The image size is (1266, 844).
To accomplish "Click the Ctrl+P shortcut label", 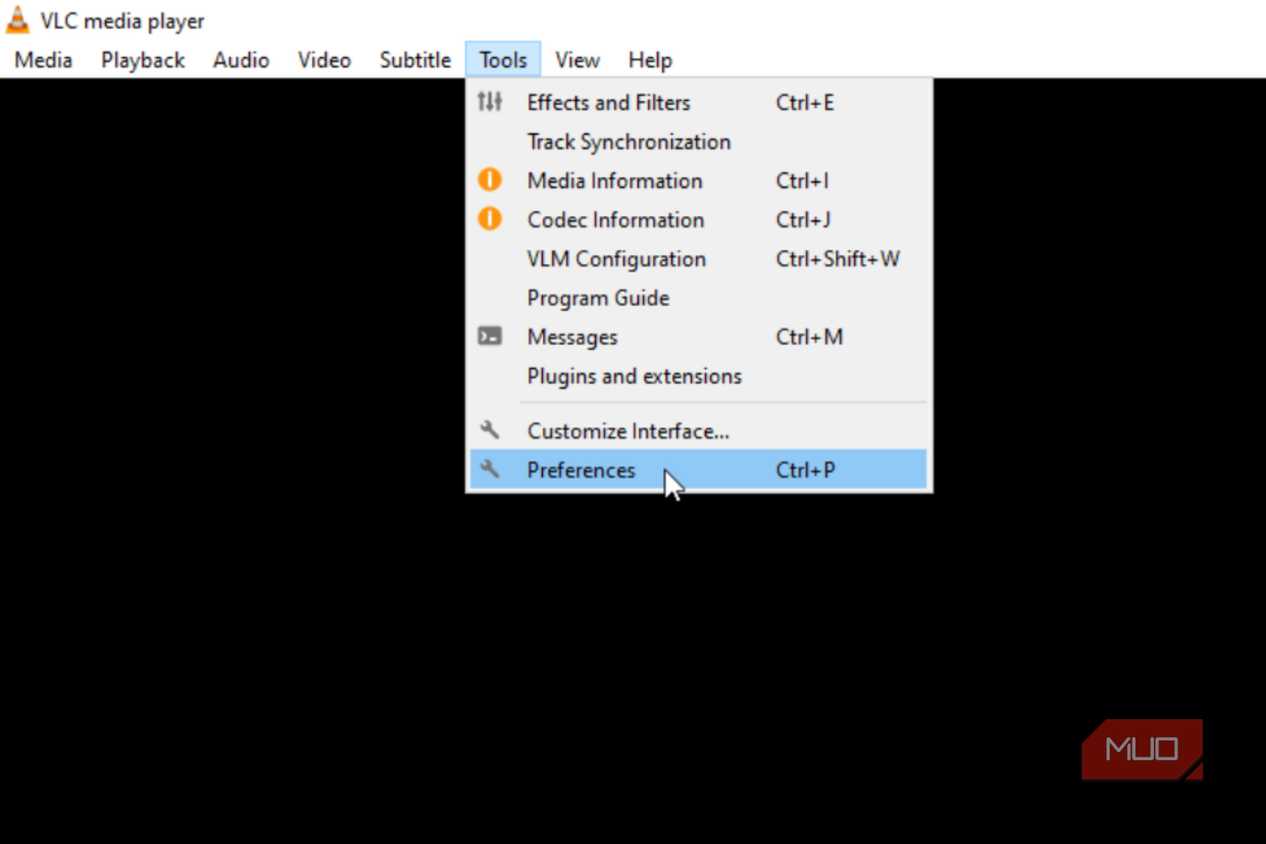I will click(805, 469).
